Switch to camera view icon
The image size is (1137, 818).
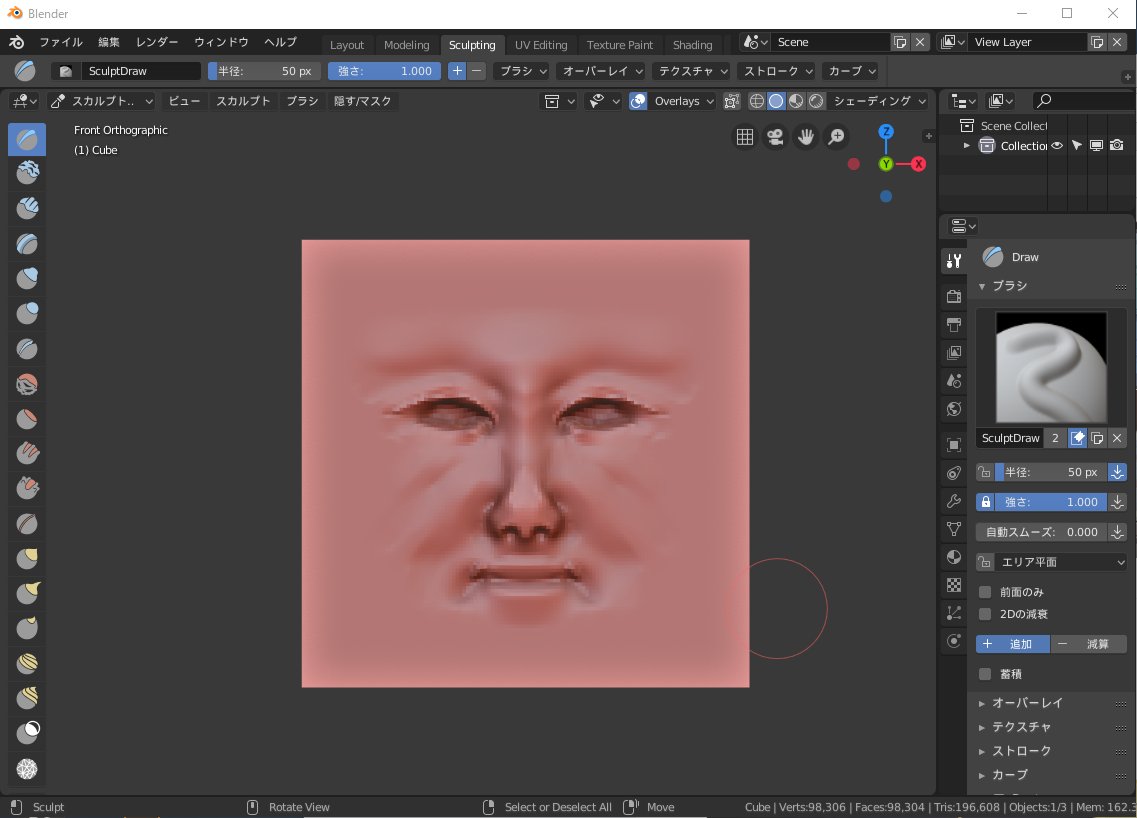point(775,137)
